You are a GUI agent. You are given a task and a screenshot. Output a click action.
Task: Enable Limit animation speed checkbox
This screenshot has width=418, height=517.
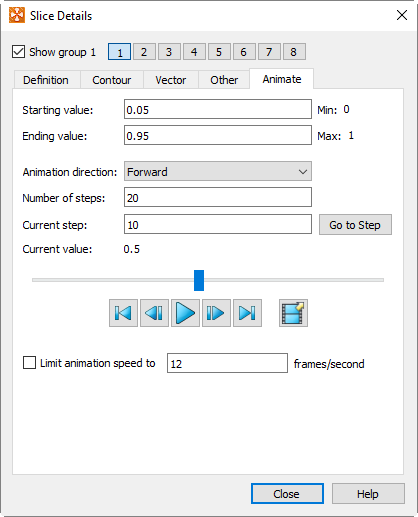(29, 363)
